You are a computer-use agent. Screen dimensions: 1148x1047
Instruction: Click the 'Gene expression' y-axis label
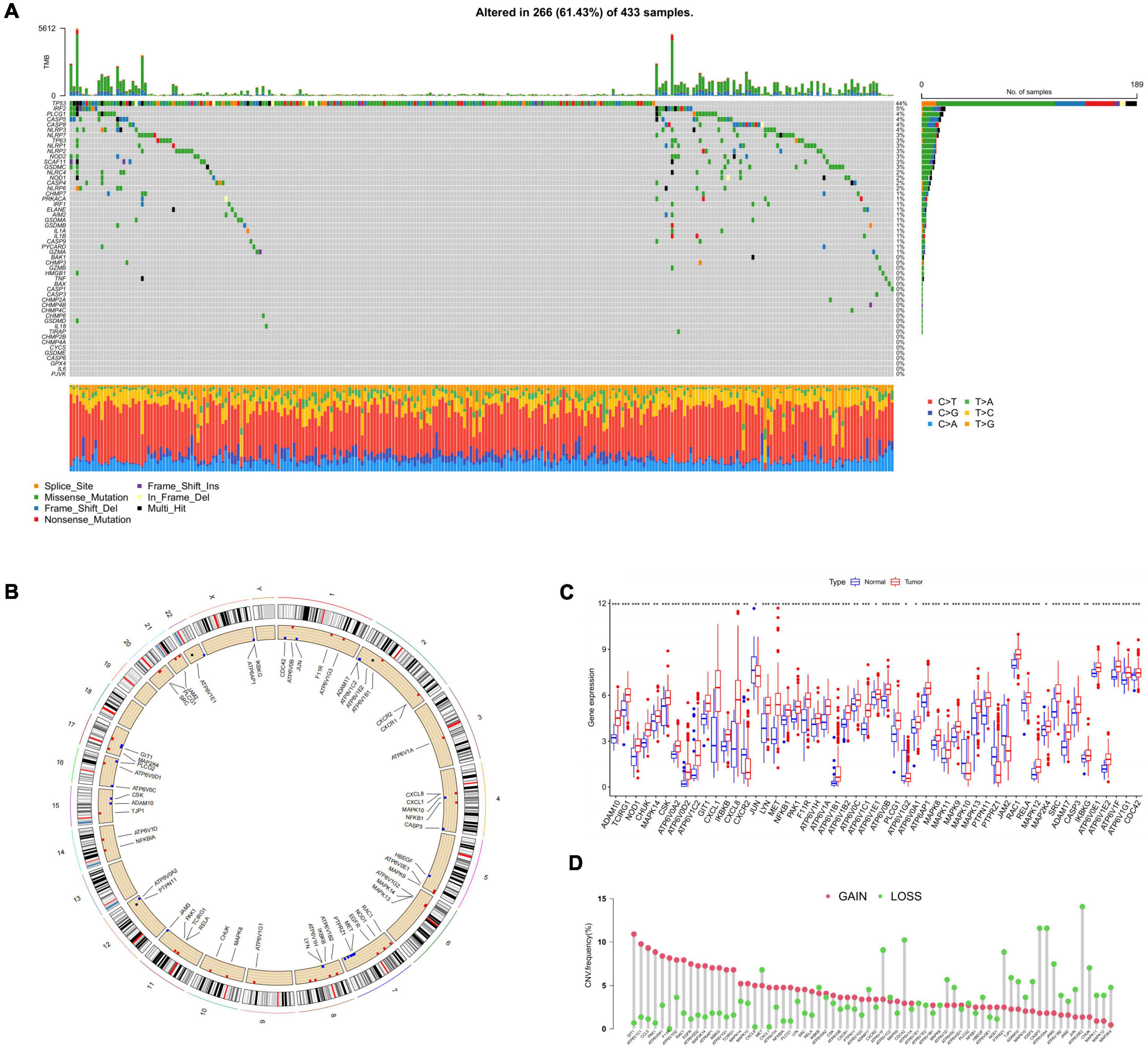tap(592, 697)
